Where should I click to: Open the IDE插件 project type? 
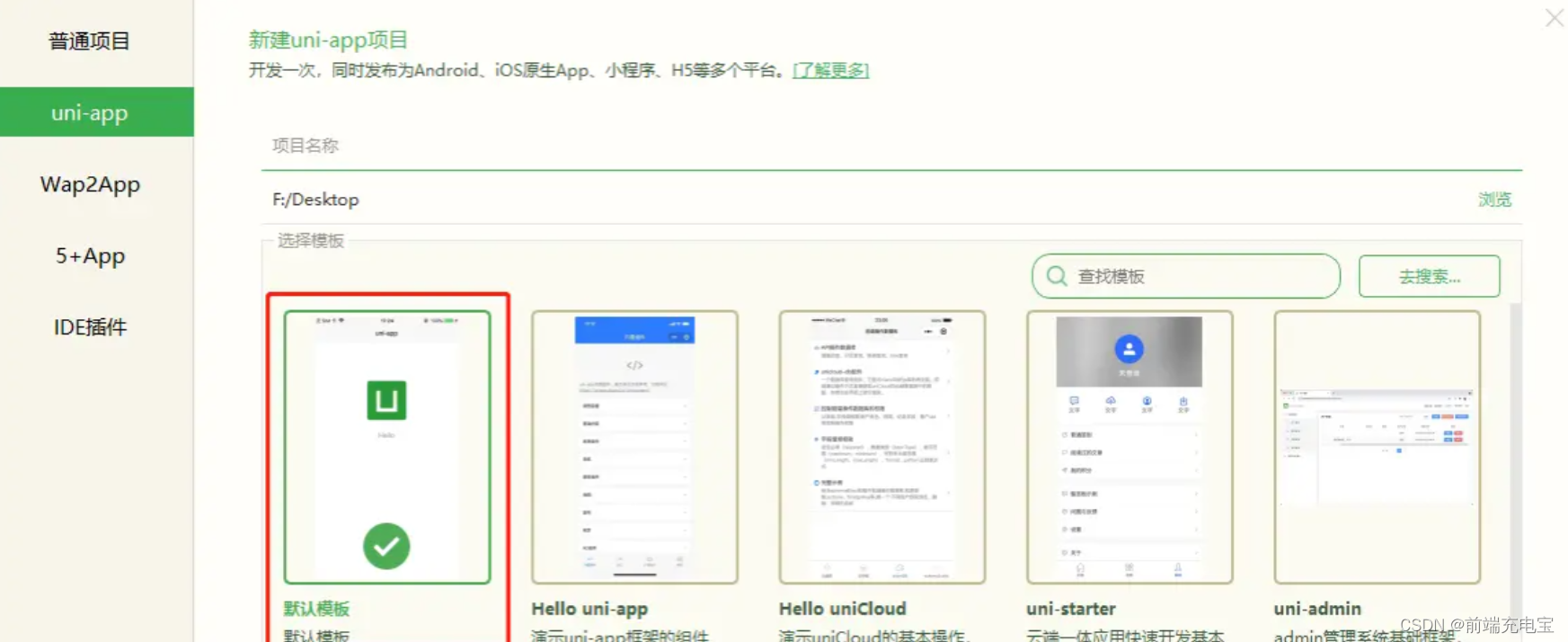pos(90,327)
